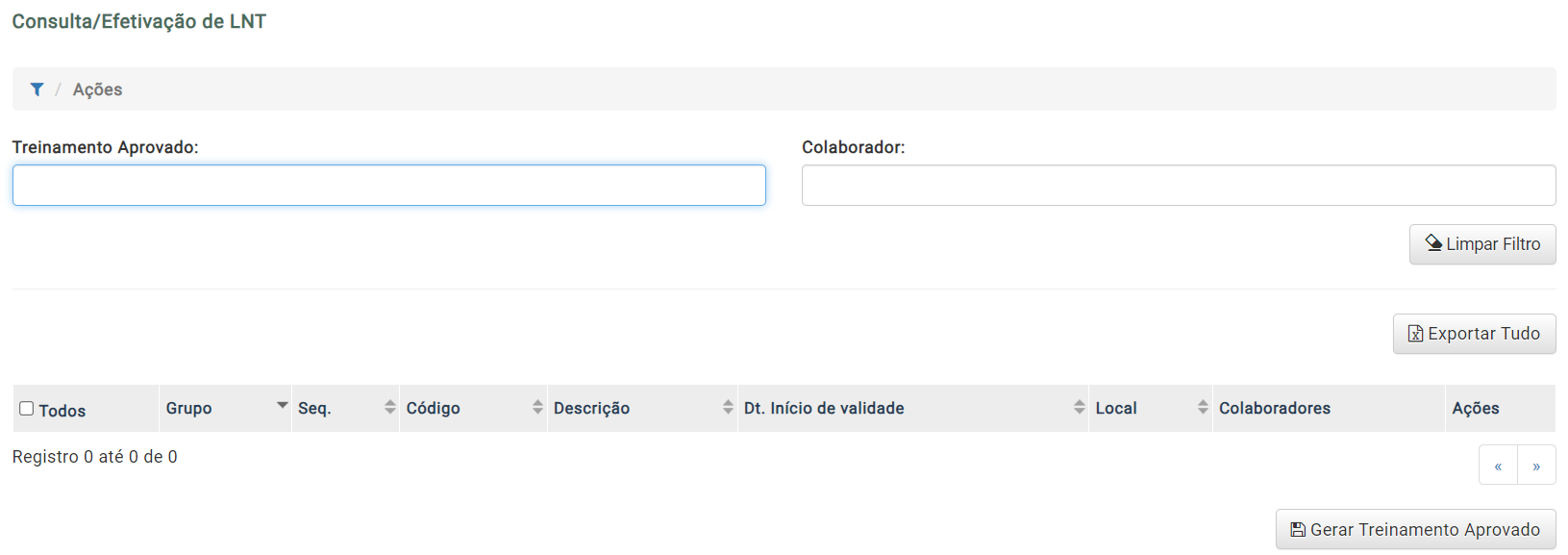Click the eraser icon on Limpar Filtro
Screen dimensions: 1568x555
pyautogui.click(x=1433, y=243)
